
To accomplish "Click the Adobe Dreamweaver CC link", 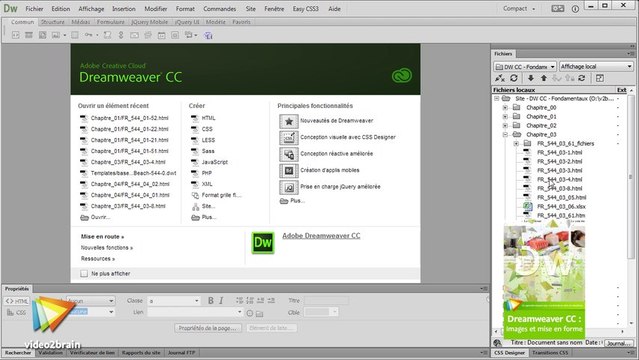I will (x=321, y=236).
